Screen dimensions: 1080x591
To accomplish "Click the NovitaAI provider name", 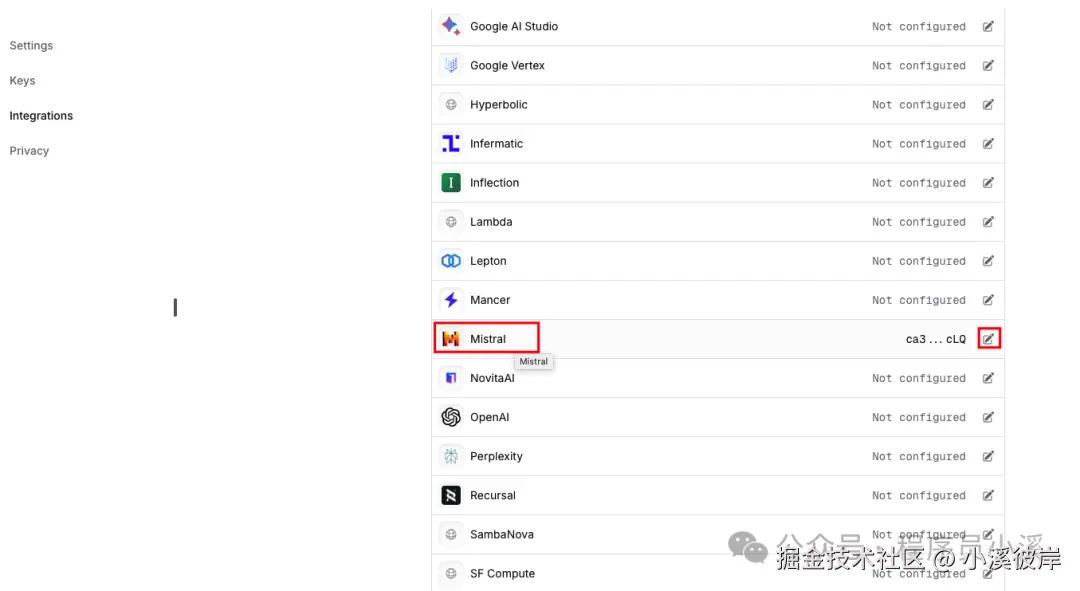I will tap(492, 378).
